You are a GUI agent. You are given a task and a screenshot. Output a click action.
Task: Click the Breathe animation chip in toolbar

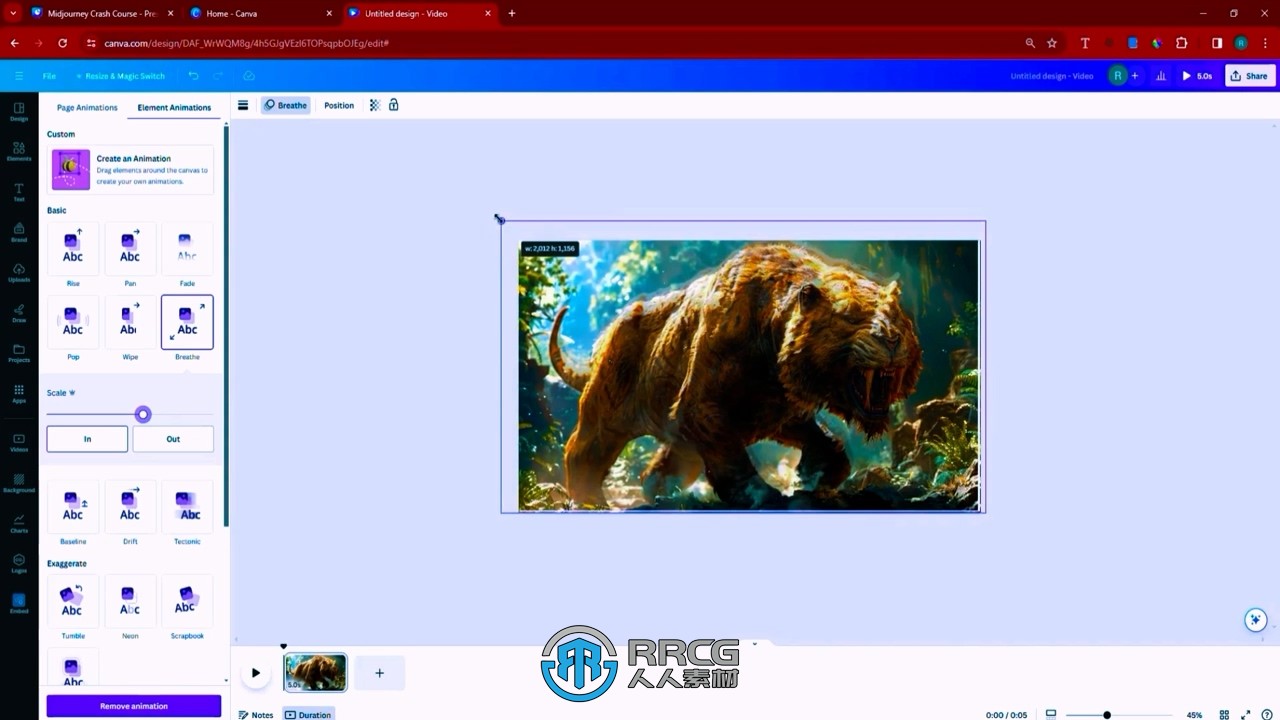(286, 105)
